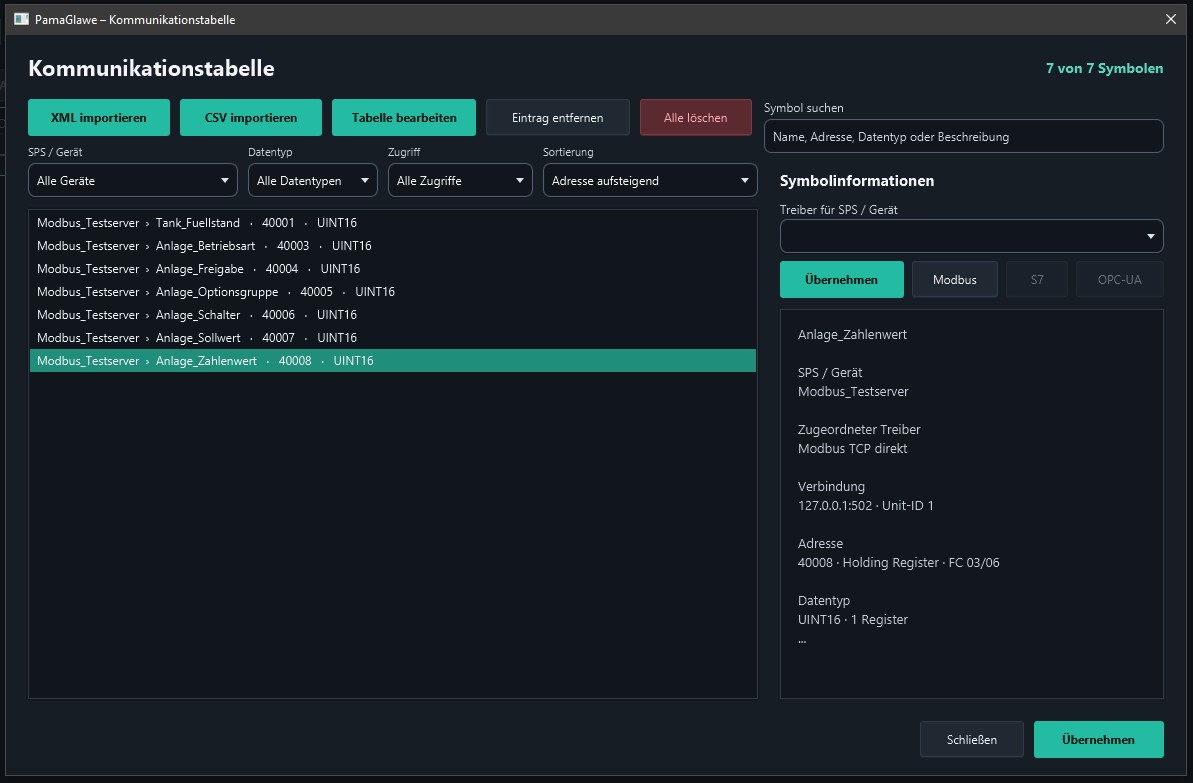Select the OPC-UA driver button

coord(1120,280)
